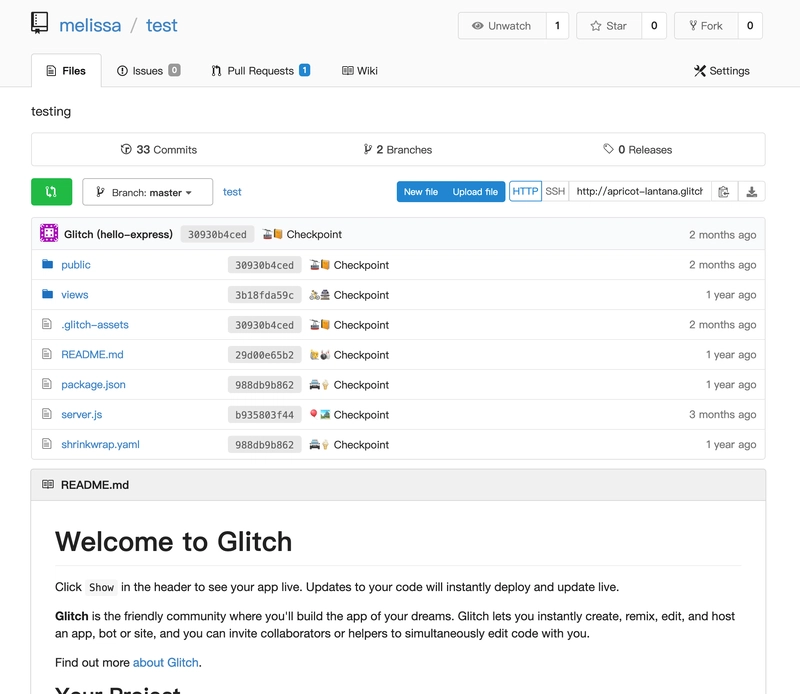Image resolution: width=800 pixels, height=694 pixels.
Task: Click the Upload file button
Action: coord(475,192)
